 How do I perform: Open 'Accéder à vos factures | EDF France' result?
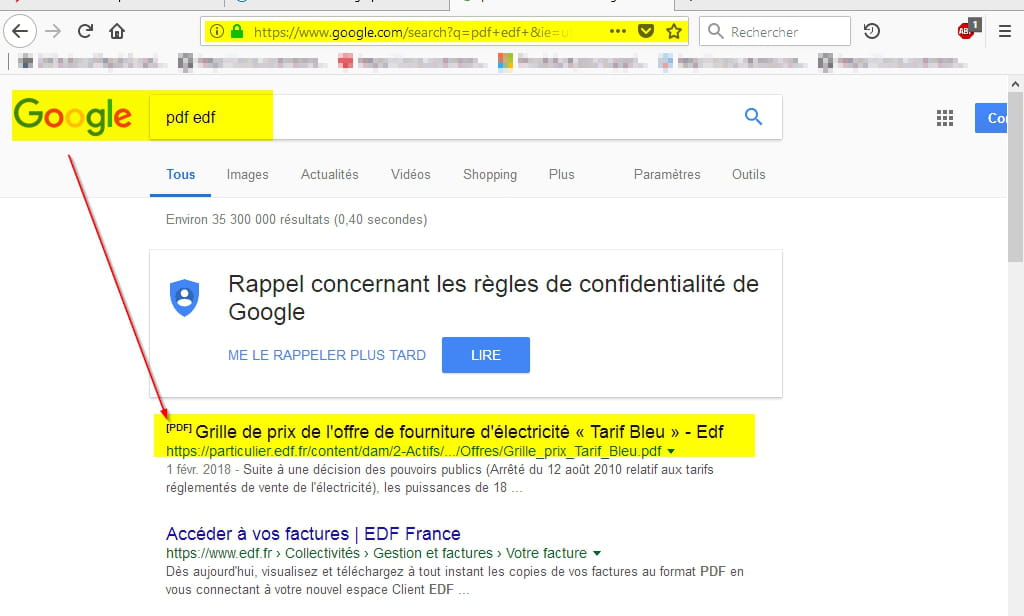pos(313,534)
